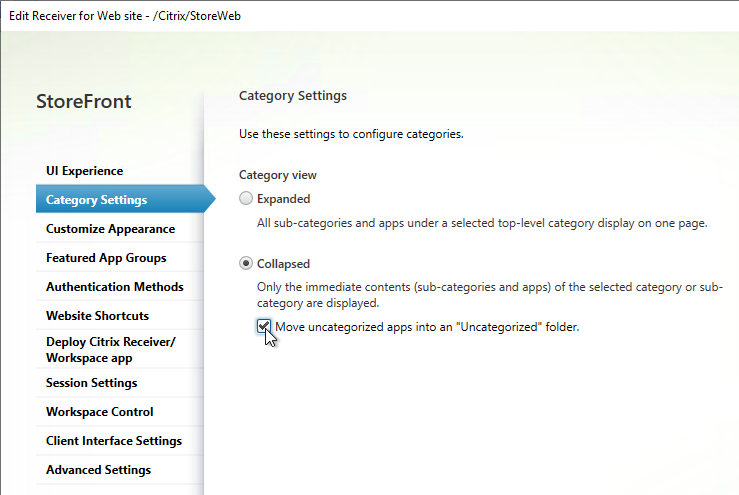The width and height of the screenshot is (739, 495).
Task: Open the Website Shortcuts section
Action: coord(120,315)
